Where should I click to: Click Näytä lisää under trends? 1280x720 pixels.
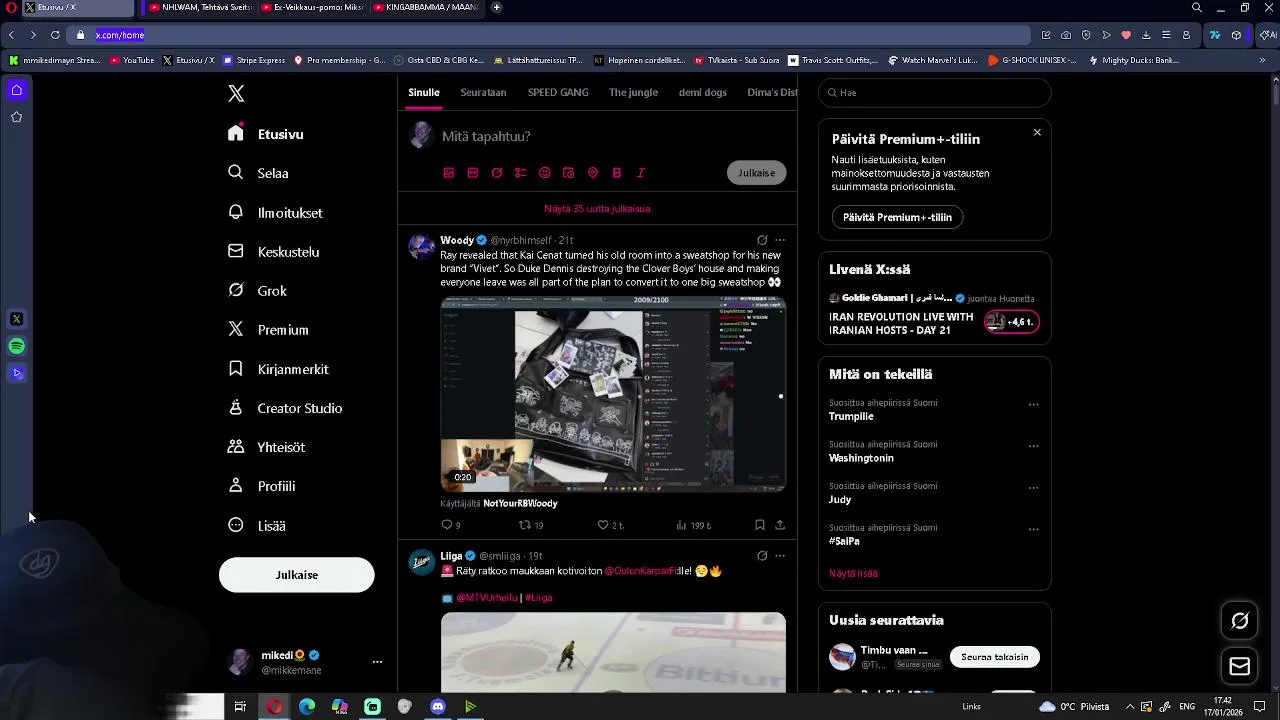(853, 573)
